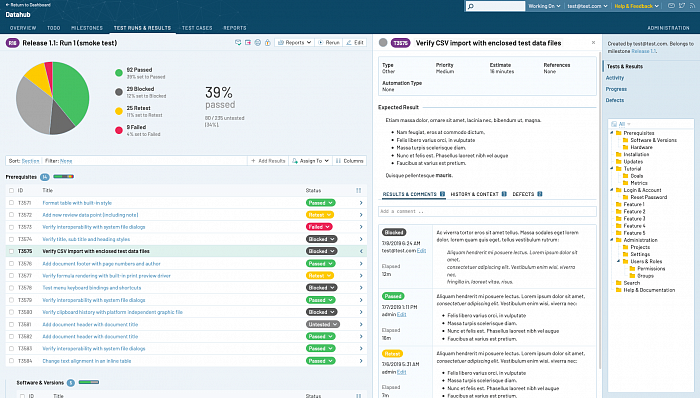Open details arrow for test T3584
700x398 pixels.
click(x=361, y=361)
